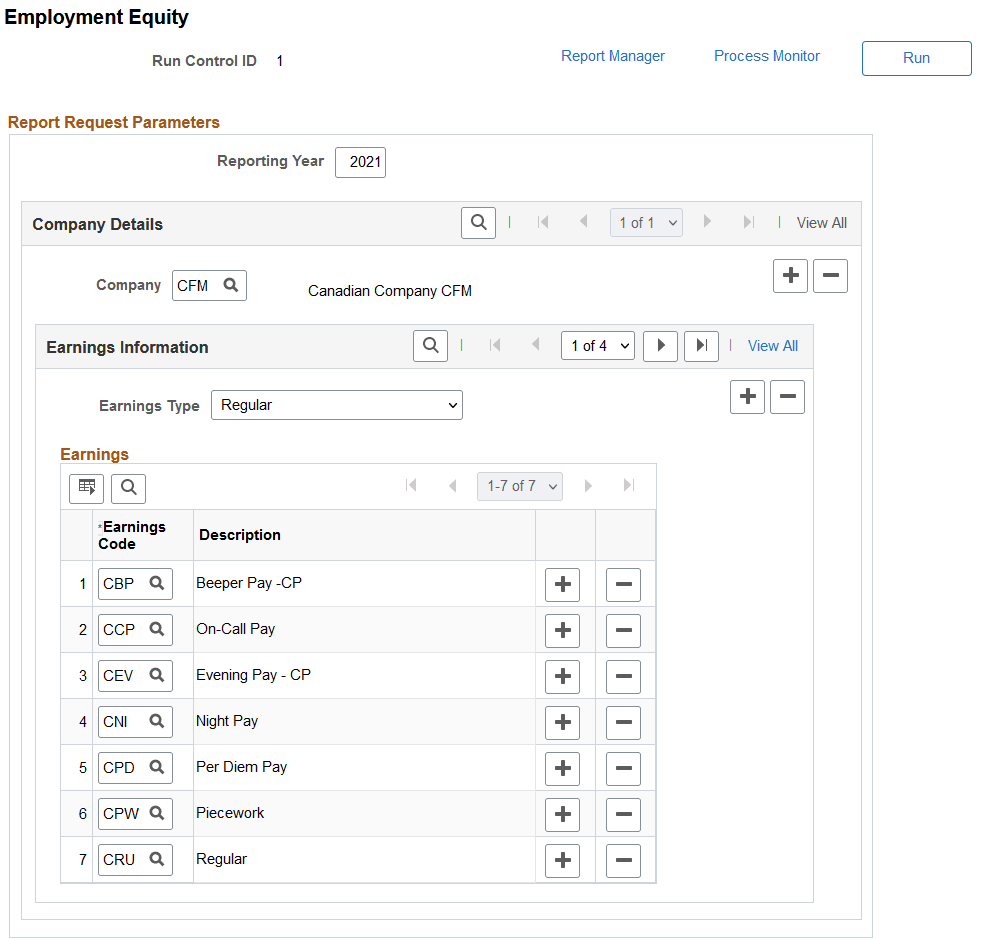
Task: Open the '1 of 1' Company Details selector
Action: pyautogui.click(x=646, y=222)
